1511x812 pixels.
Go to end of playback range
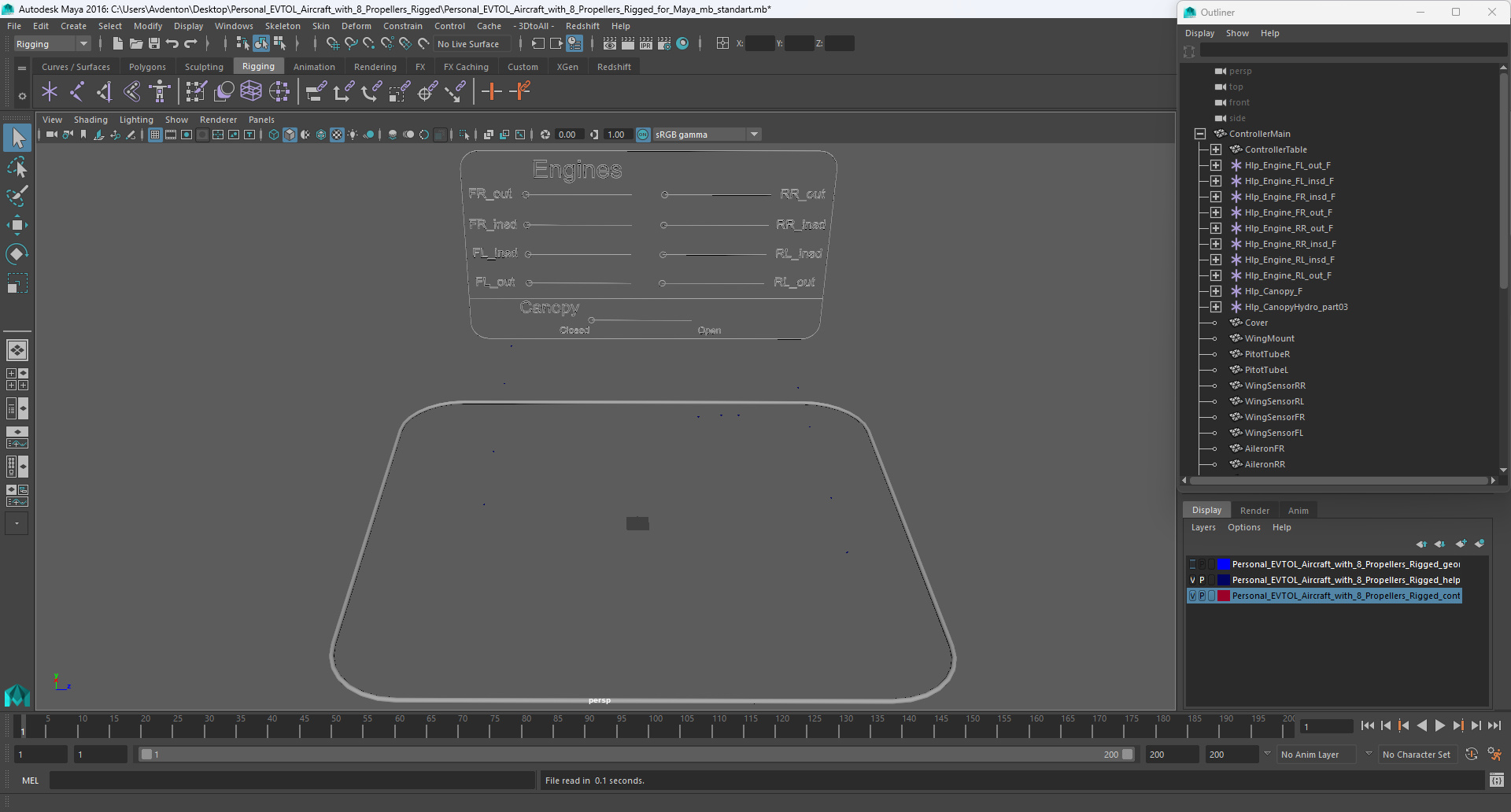(x=1494, y=725)
